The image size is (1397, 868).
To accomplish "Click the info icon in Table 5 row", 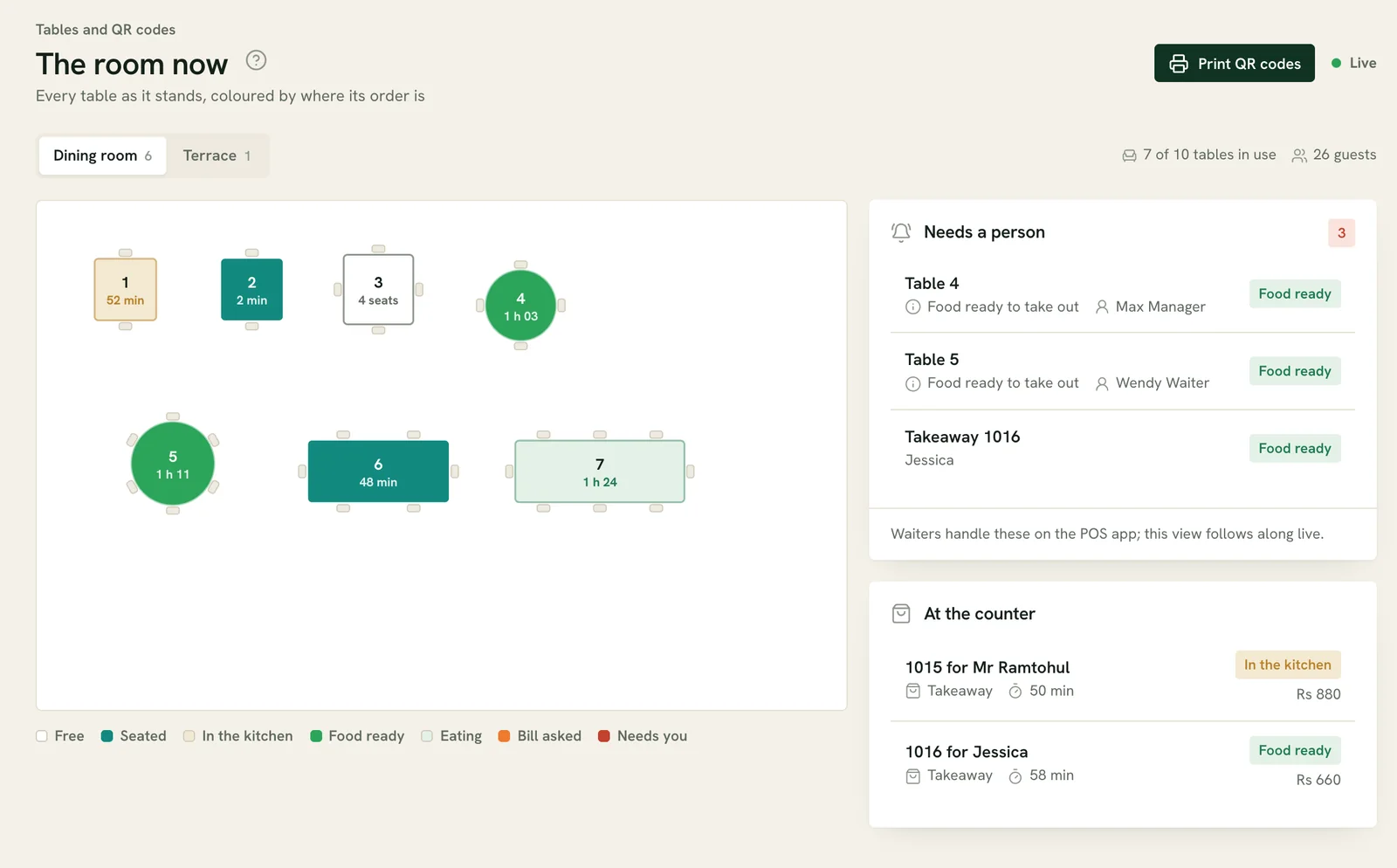I will pos(912,383).
